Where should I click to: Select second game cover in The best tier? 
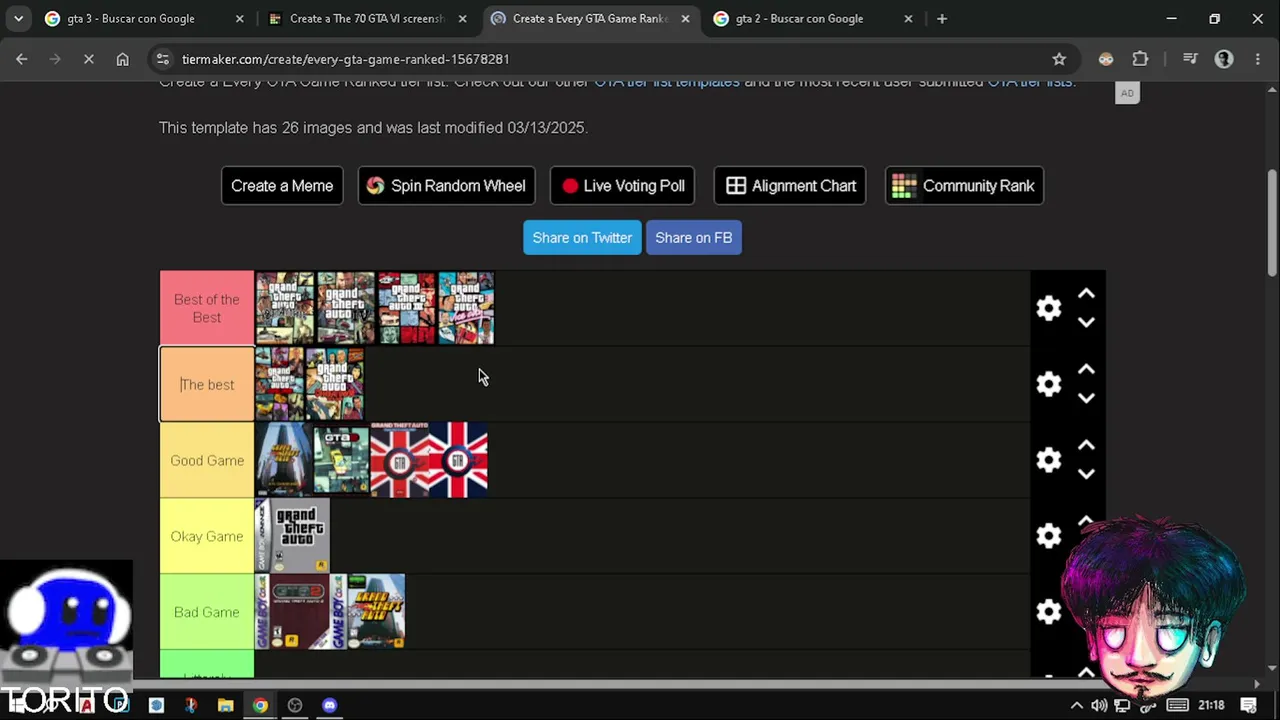click(x=335, y=384)
